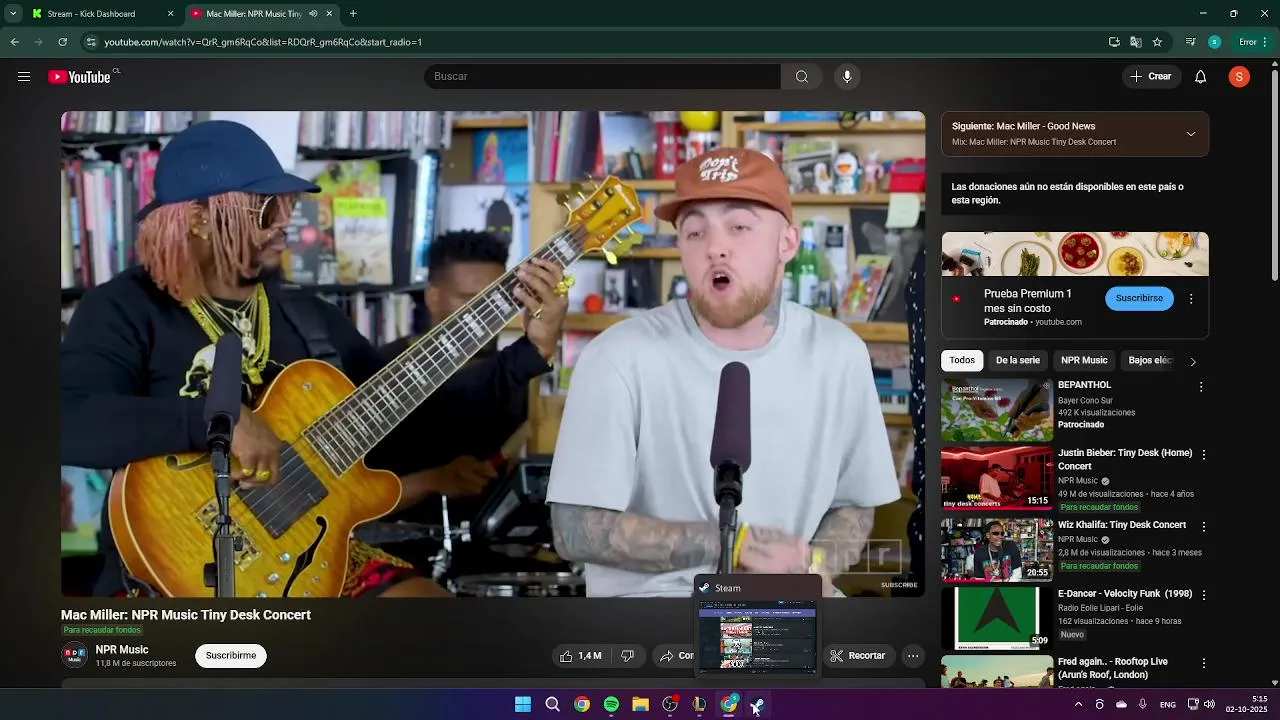
Task: Like the Mac Miller video
Action: (x=581, y=656)
